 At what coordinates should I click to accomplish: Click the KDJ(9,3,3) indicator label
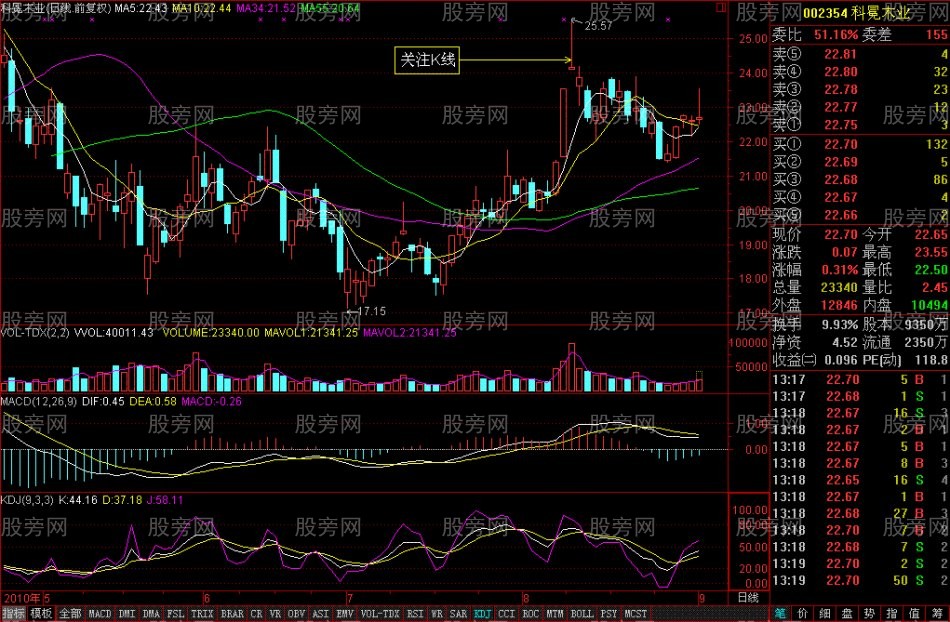[x=27, y=500]
